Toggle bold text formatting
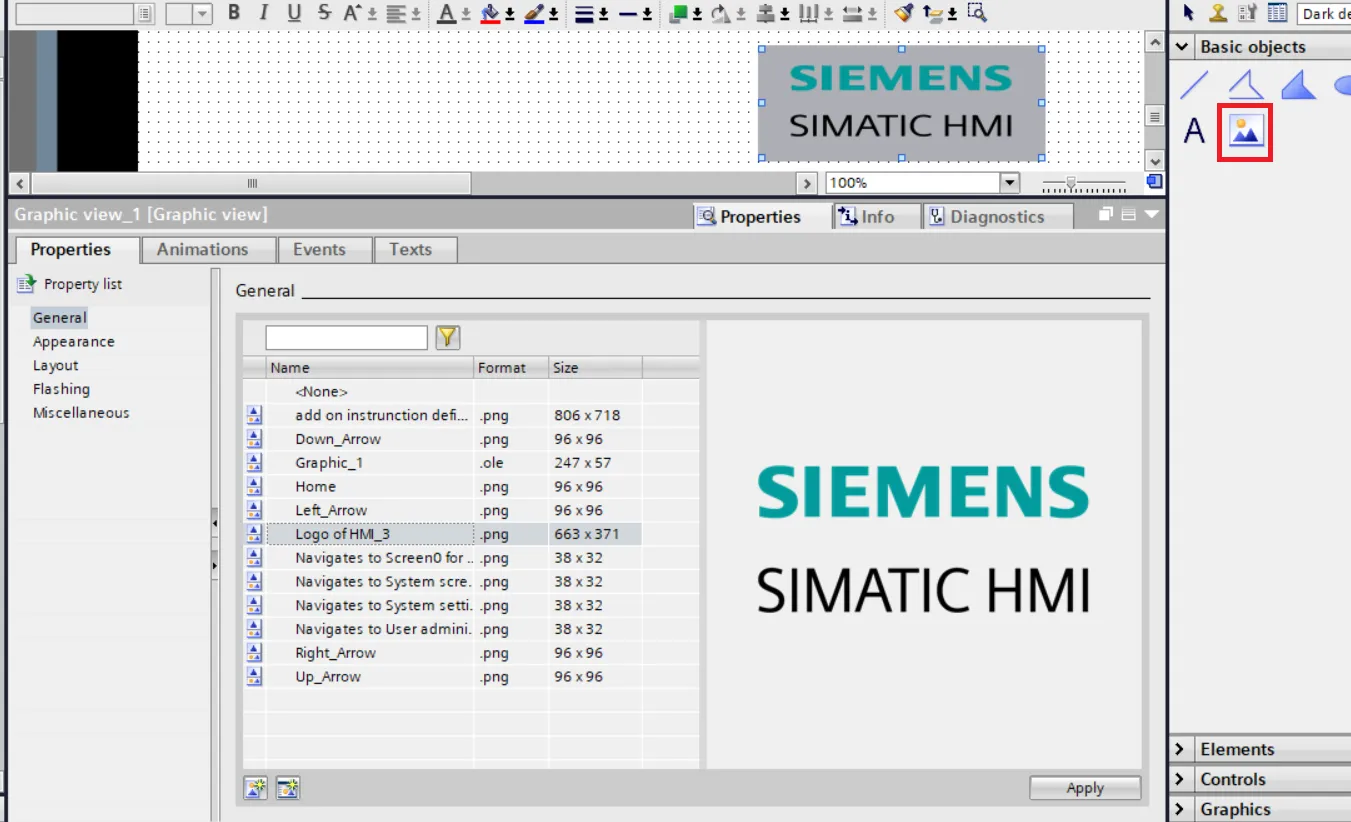This screenshot has width=1351, height=822. click(x=234, y=13)
